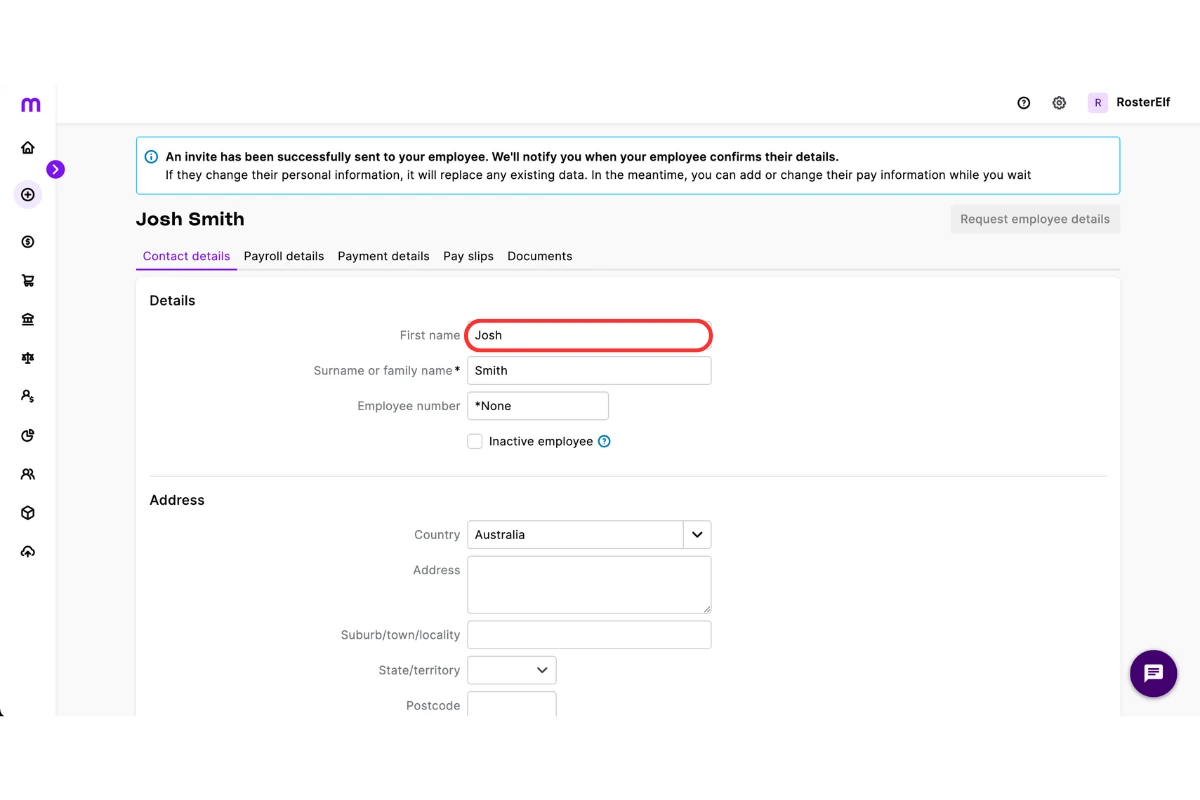The height and width of the screenshot is (800, 1200).
Task: Open the Documents tab
Action: point(540,256)
